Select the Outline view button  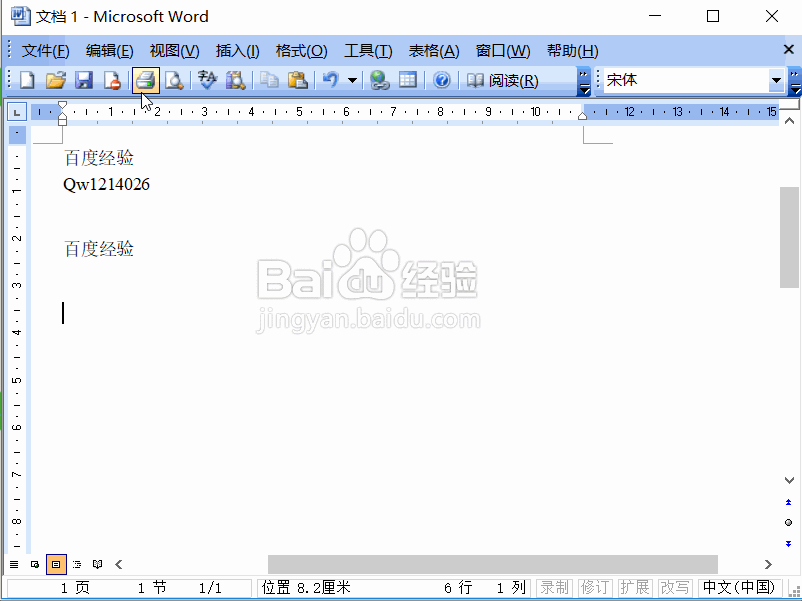pos(76,564)
